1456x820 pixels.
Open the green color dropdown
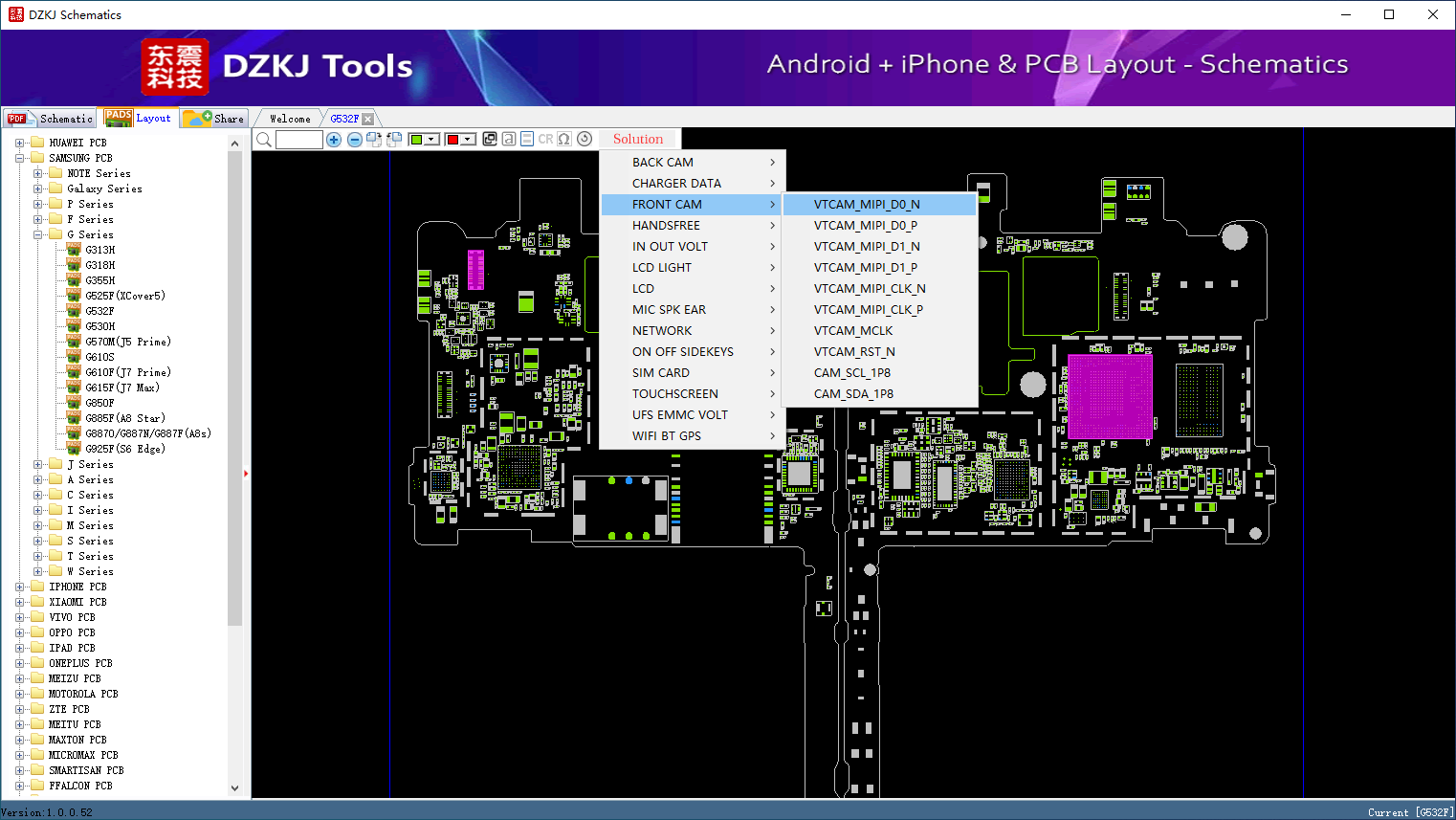click(432, 140)
